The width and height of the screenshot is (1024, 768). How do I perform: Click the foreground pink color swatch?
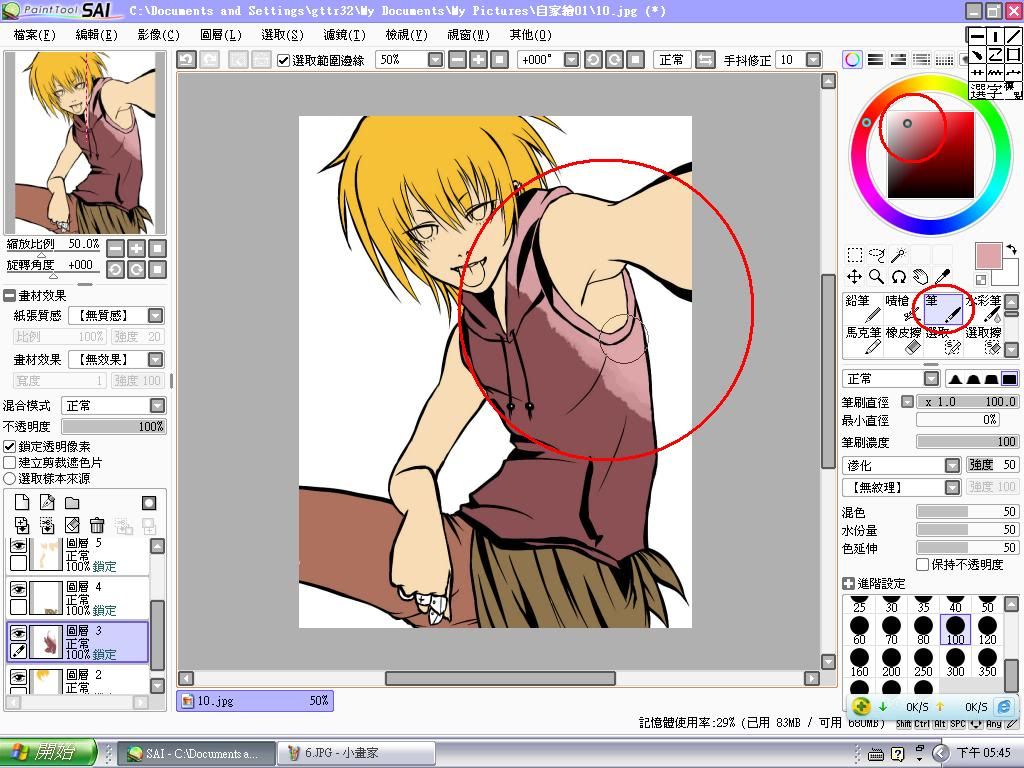[988, 255]
